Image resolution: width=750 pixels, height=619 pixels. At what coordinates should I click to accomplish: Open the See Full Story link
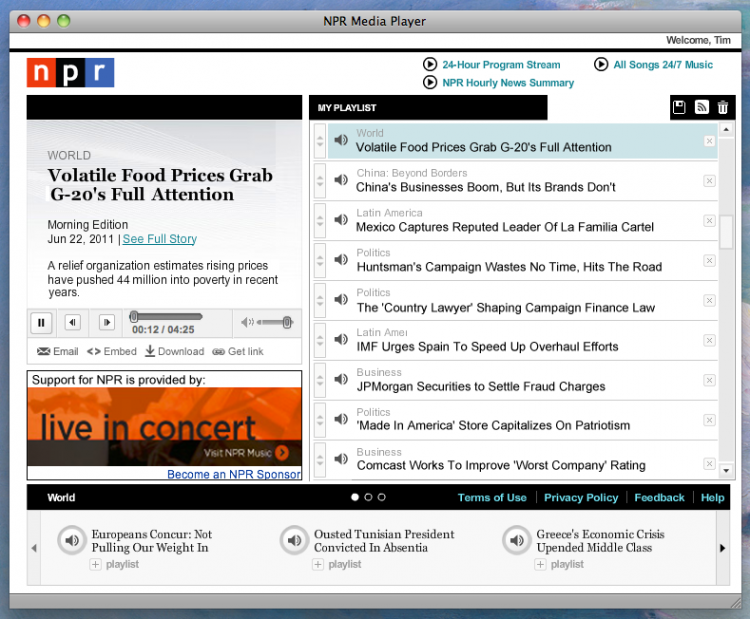point(159,239)
